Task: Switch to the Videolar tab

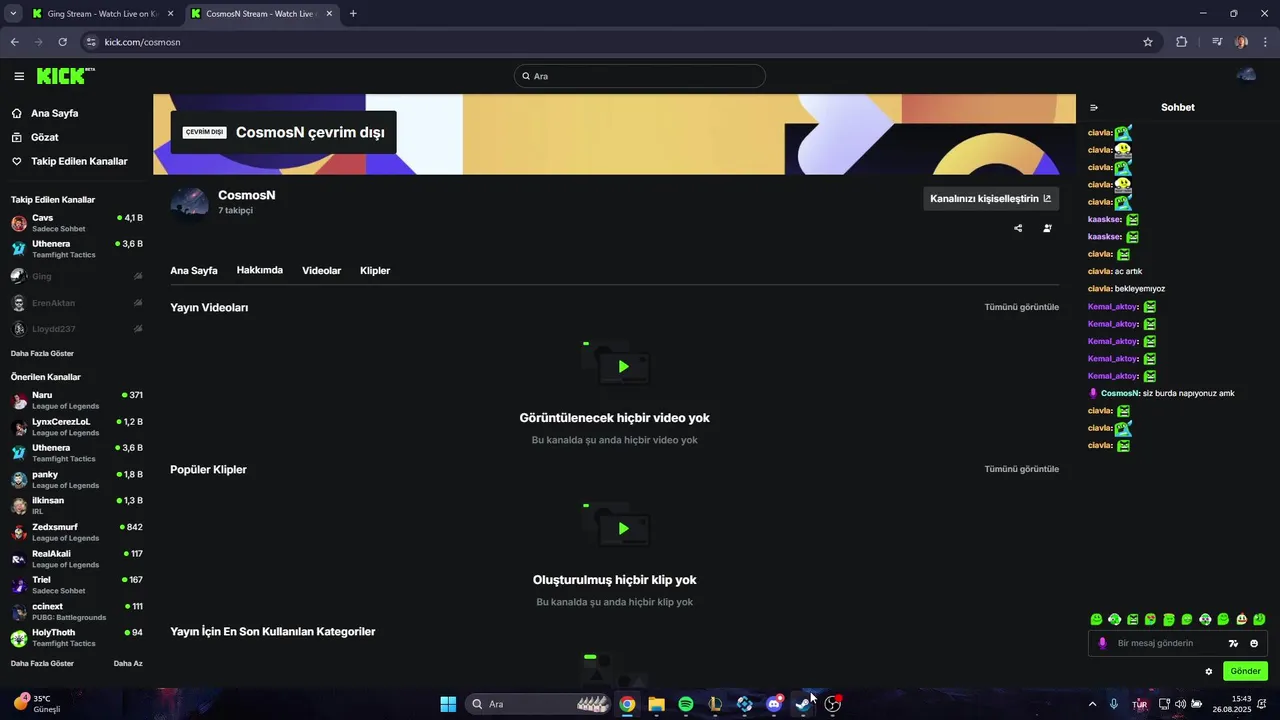Action: (322, 271)
